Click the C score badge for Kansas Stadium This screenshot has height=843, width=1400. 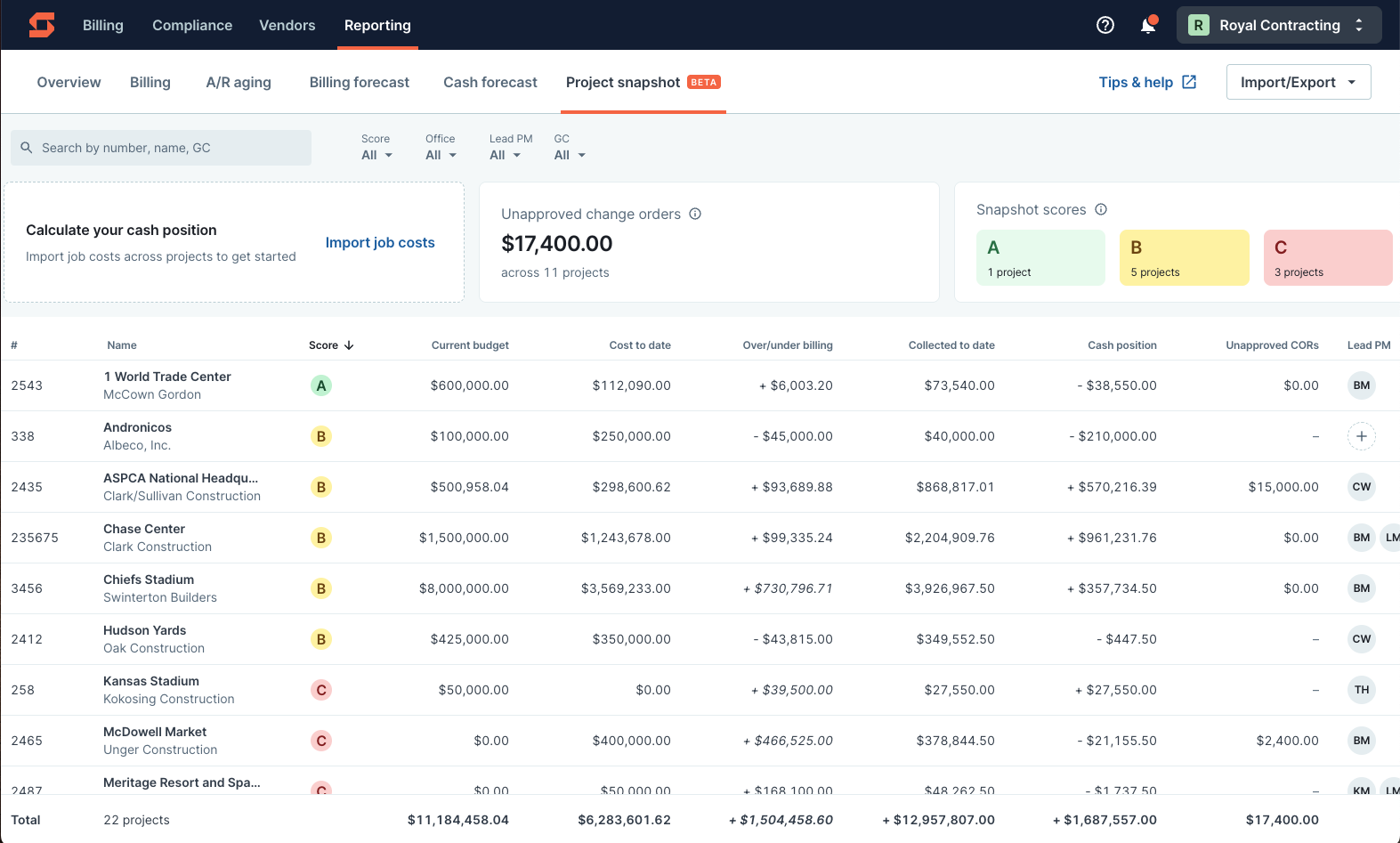point(321,690)
